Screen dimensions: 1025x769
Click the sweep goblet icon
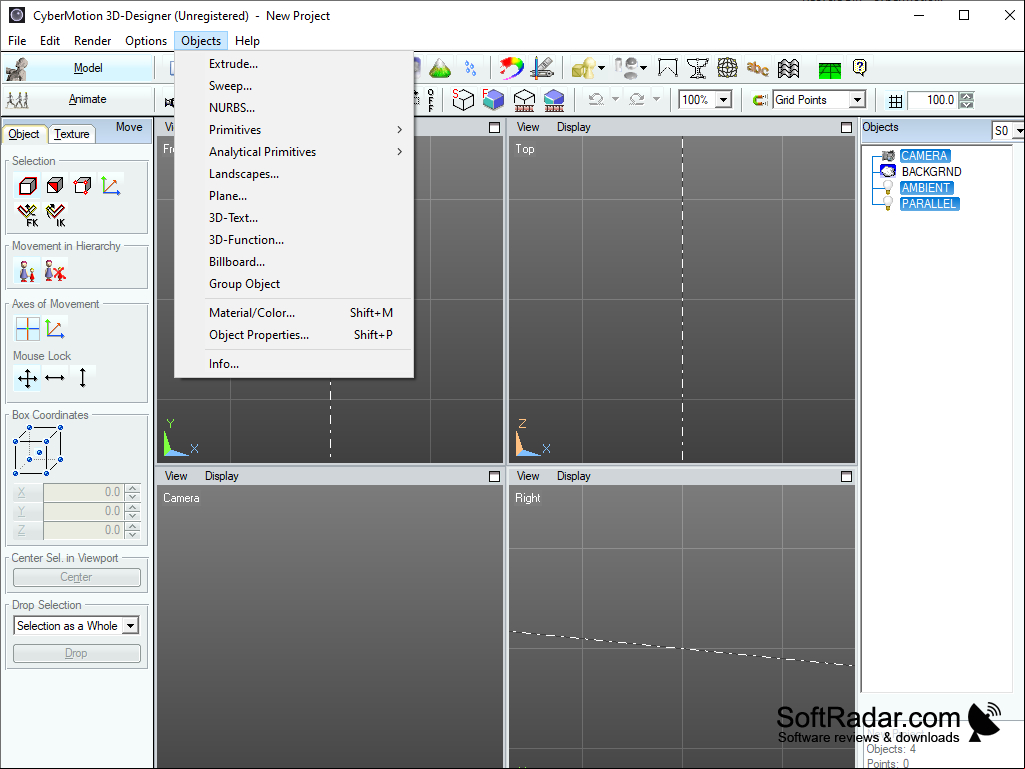pyautogui.click(x=697, y=67)
